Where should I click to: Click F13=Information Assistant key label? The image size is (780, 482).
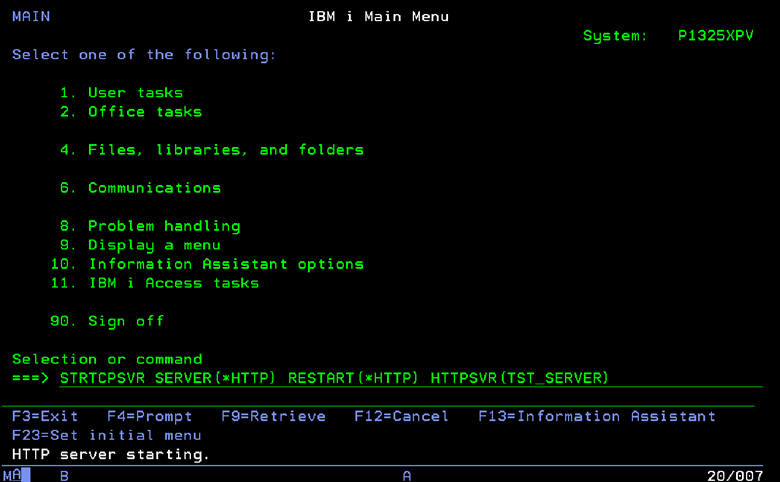point(597,416)
